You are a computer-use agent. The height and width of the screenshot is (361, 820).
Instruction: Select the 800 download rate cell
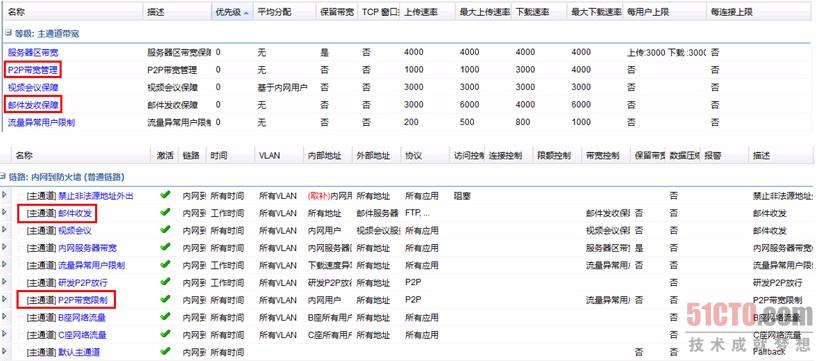coord(523,122)
